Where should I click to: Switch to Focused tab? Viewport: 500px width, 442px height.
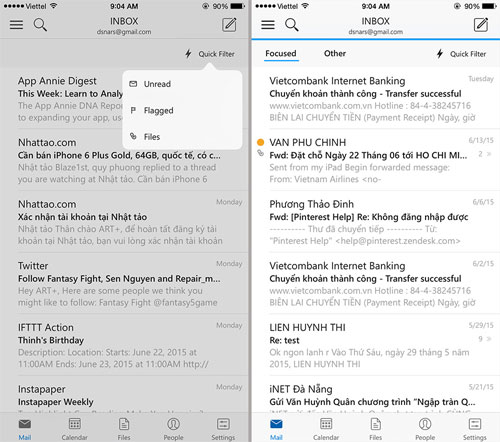[281, 54]
